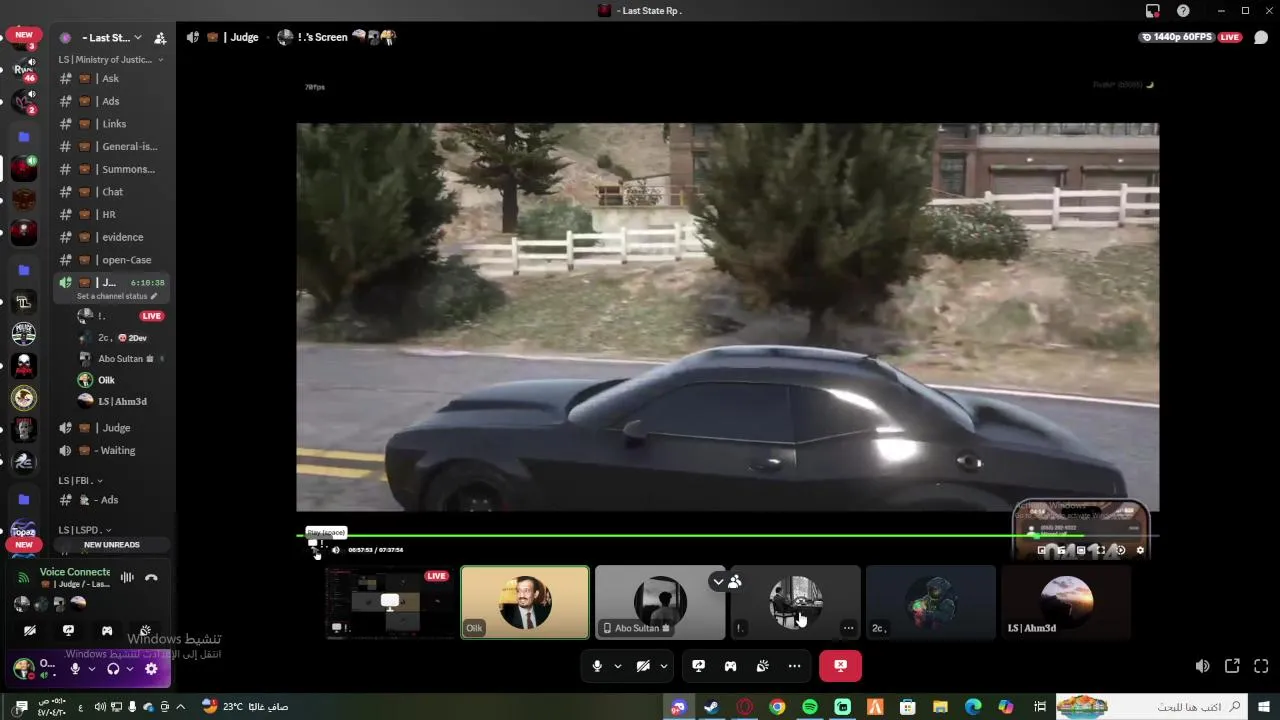Image resolution: width=1280 pixels, height=720 pixels.
Task: Share your screen from call controls
Action: [699, 666]
